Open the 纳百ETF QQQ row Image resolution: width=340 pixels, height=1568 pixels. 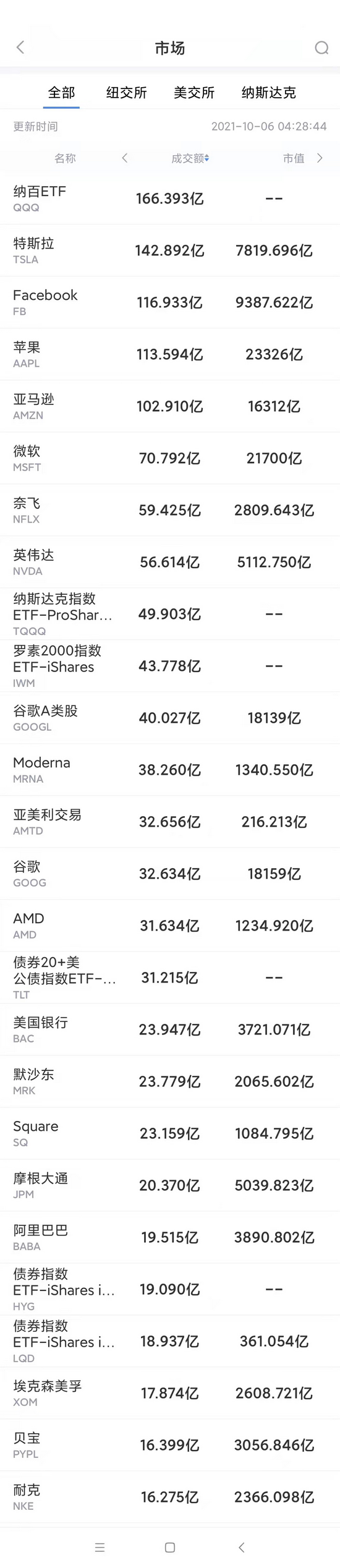point(170,198)
